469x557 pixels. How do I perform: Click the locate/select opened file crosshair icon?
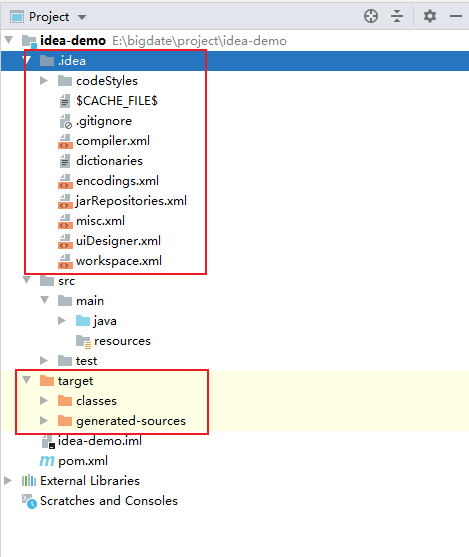[371, 16]
